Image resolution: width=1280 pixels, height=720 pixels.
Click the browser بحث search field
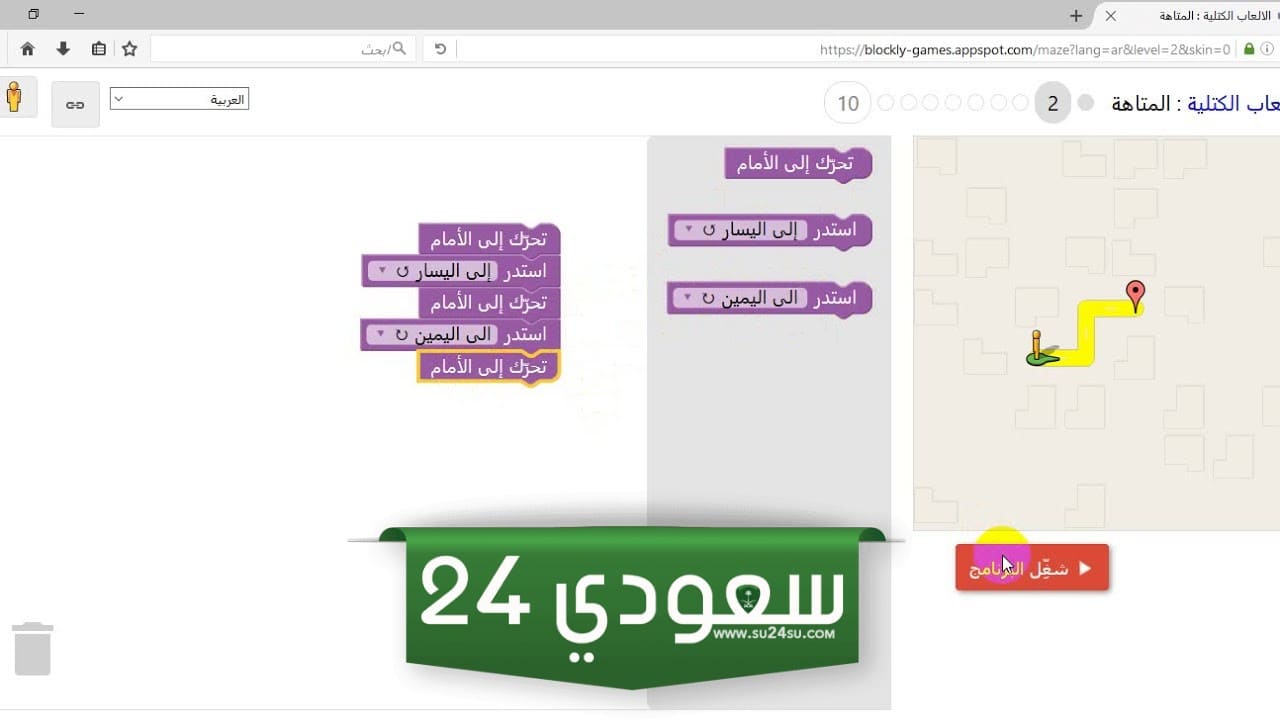pyautogui.click(x=282, y=48)
